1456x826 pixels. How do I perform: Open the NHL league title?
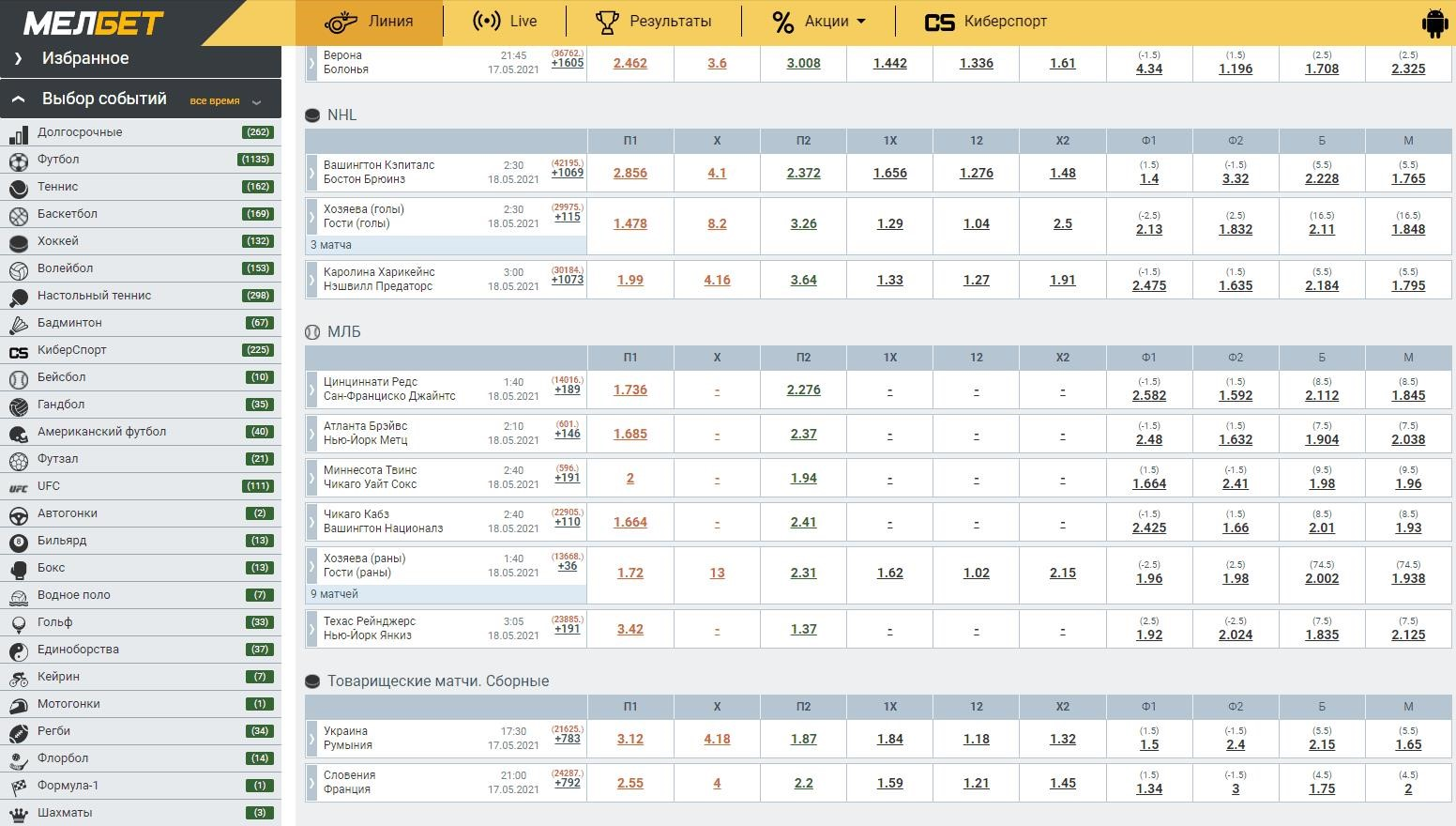click(x=341, y=115)
